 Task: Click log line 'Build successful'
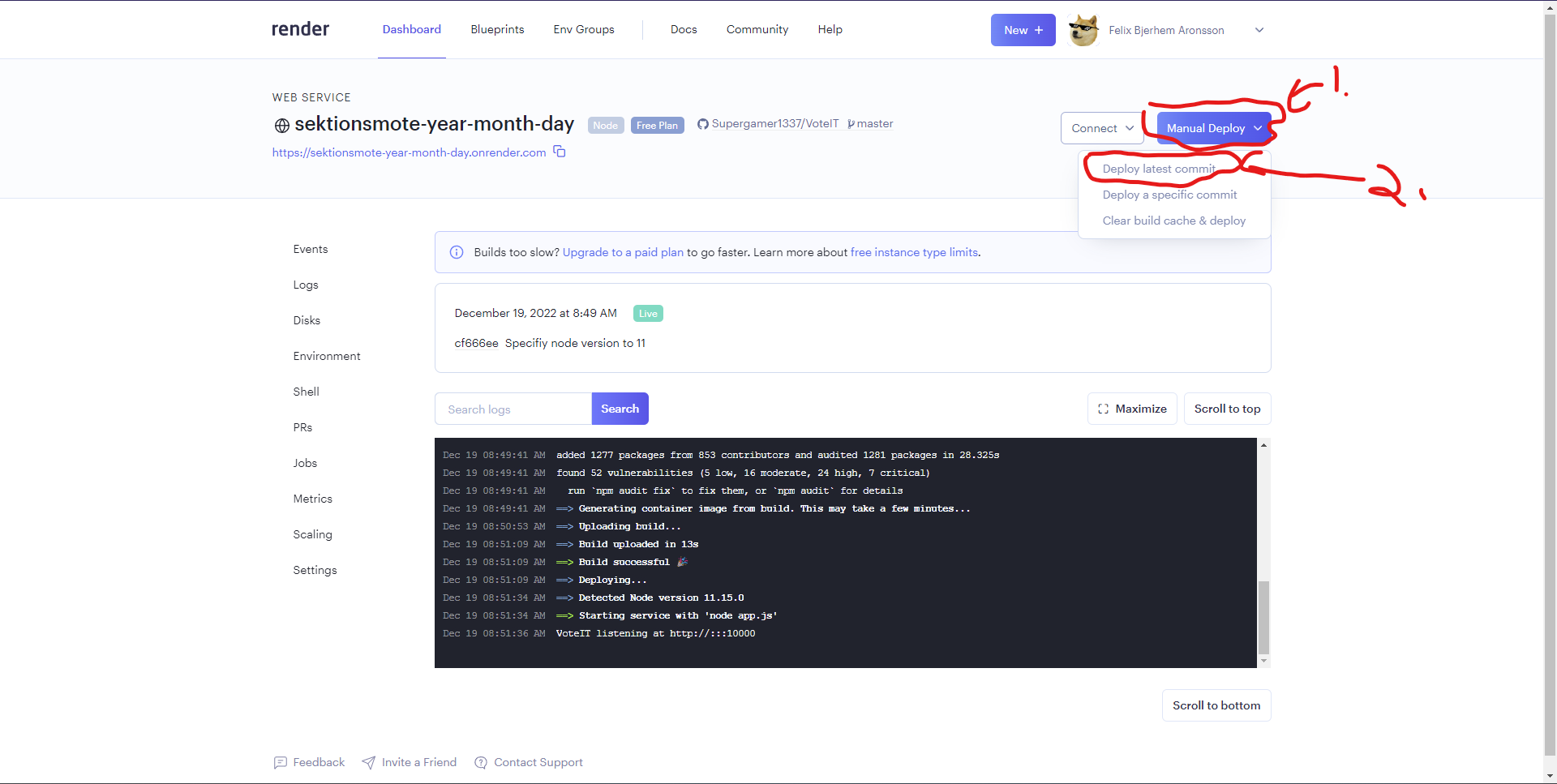(x=624, y=562)
